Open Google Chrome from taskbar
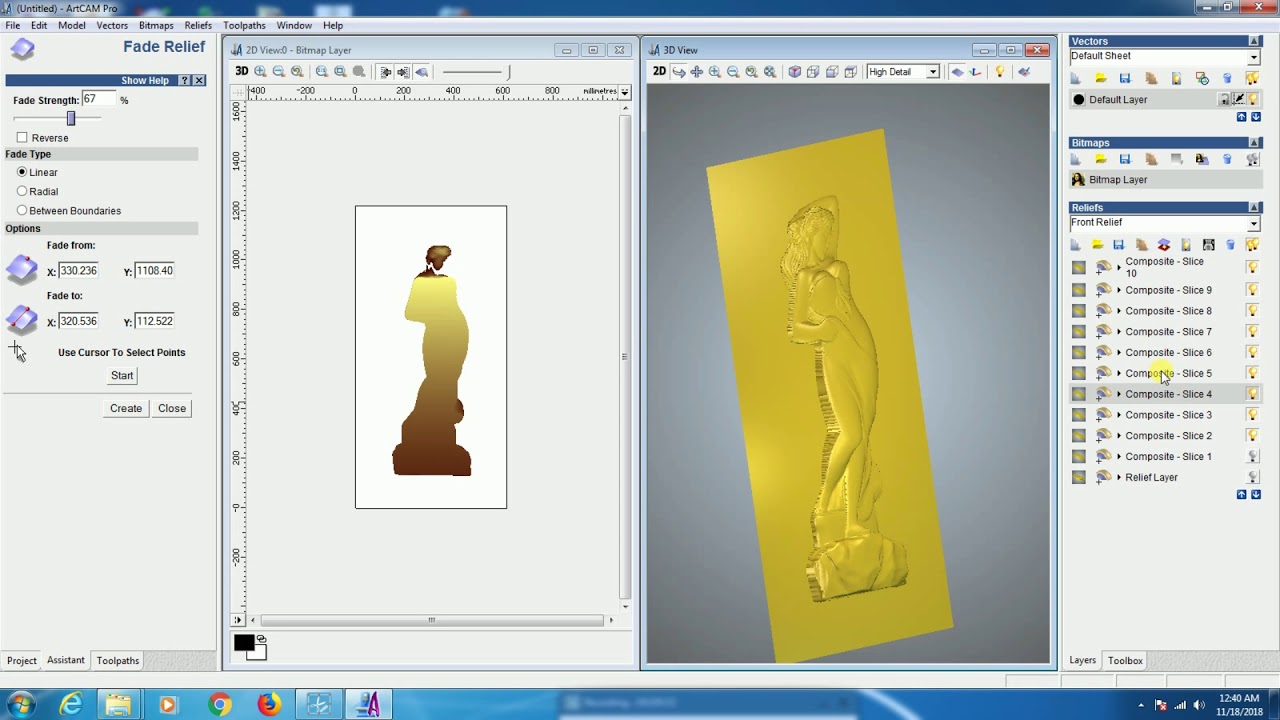Viewport: 1280px width, 720px height. [x=219, y=704]
